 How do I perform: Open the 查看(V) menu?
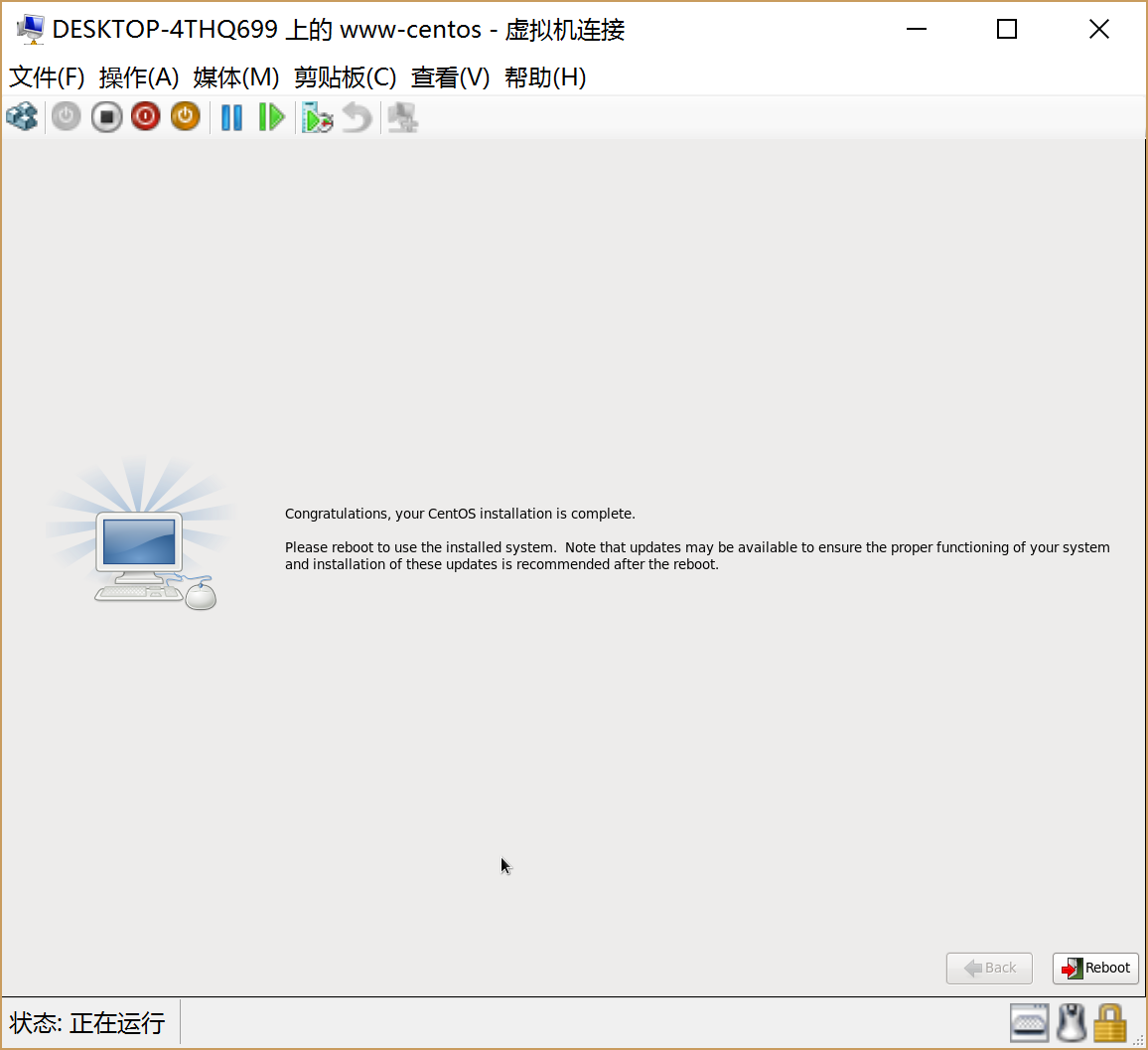point(450,76)
